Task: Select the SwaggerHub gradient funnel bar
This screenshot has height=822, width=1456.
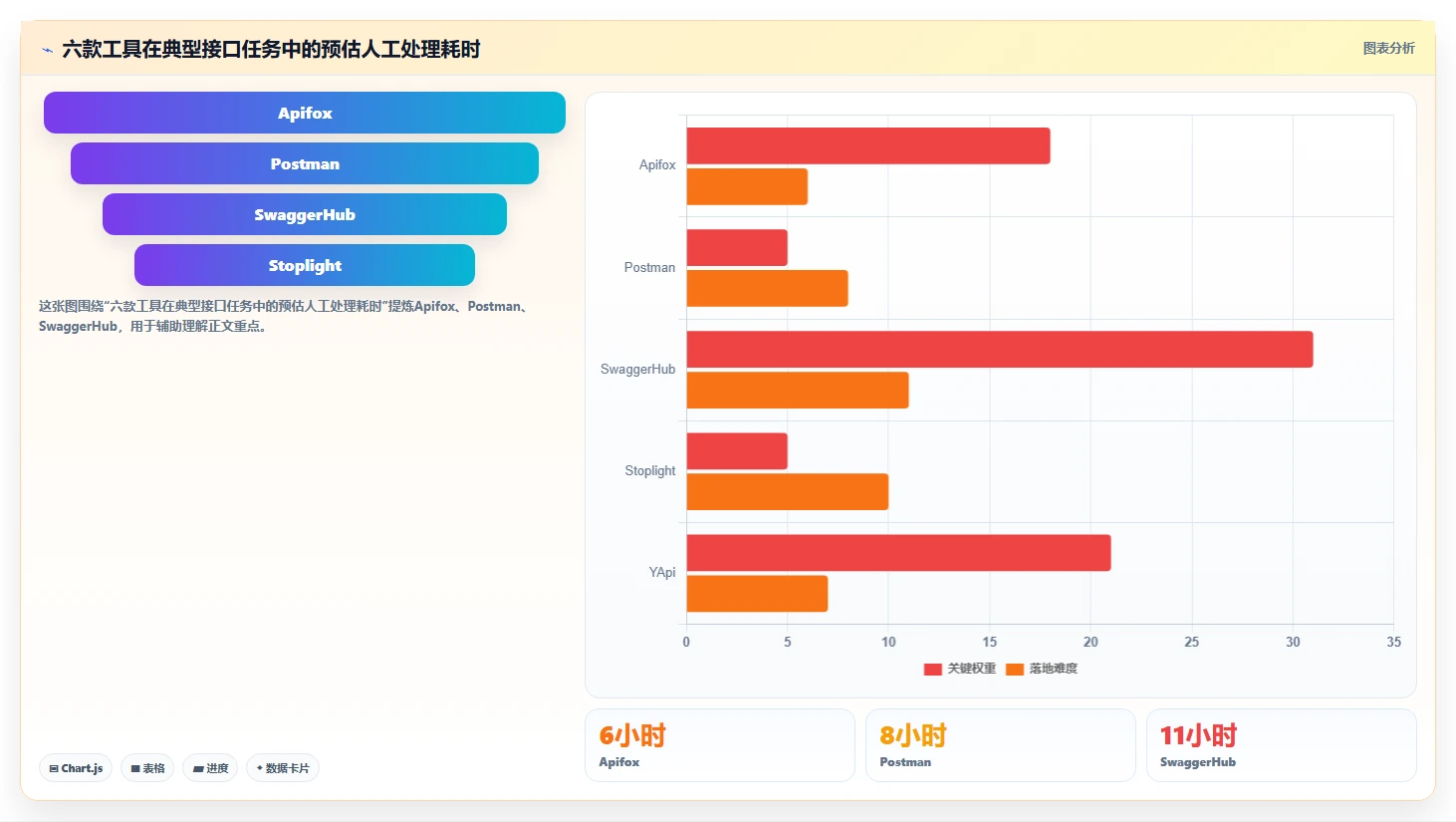Action: tap(305, 214)
